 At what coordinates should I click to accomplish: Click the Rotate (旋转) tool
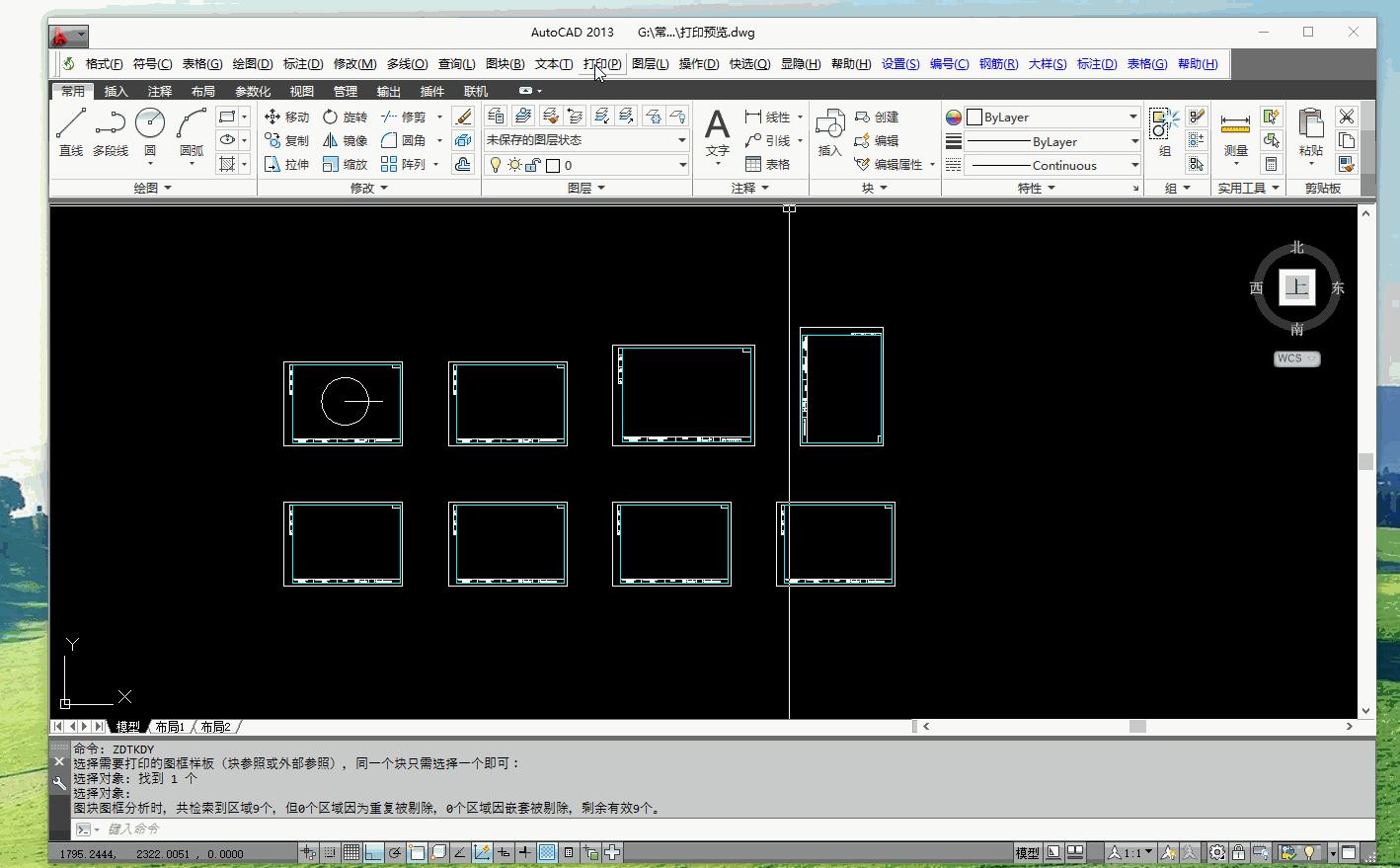[345, 117]
